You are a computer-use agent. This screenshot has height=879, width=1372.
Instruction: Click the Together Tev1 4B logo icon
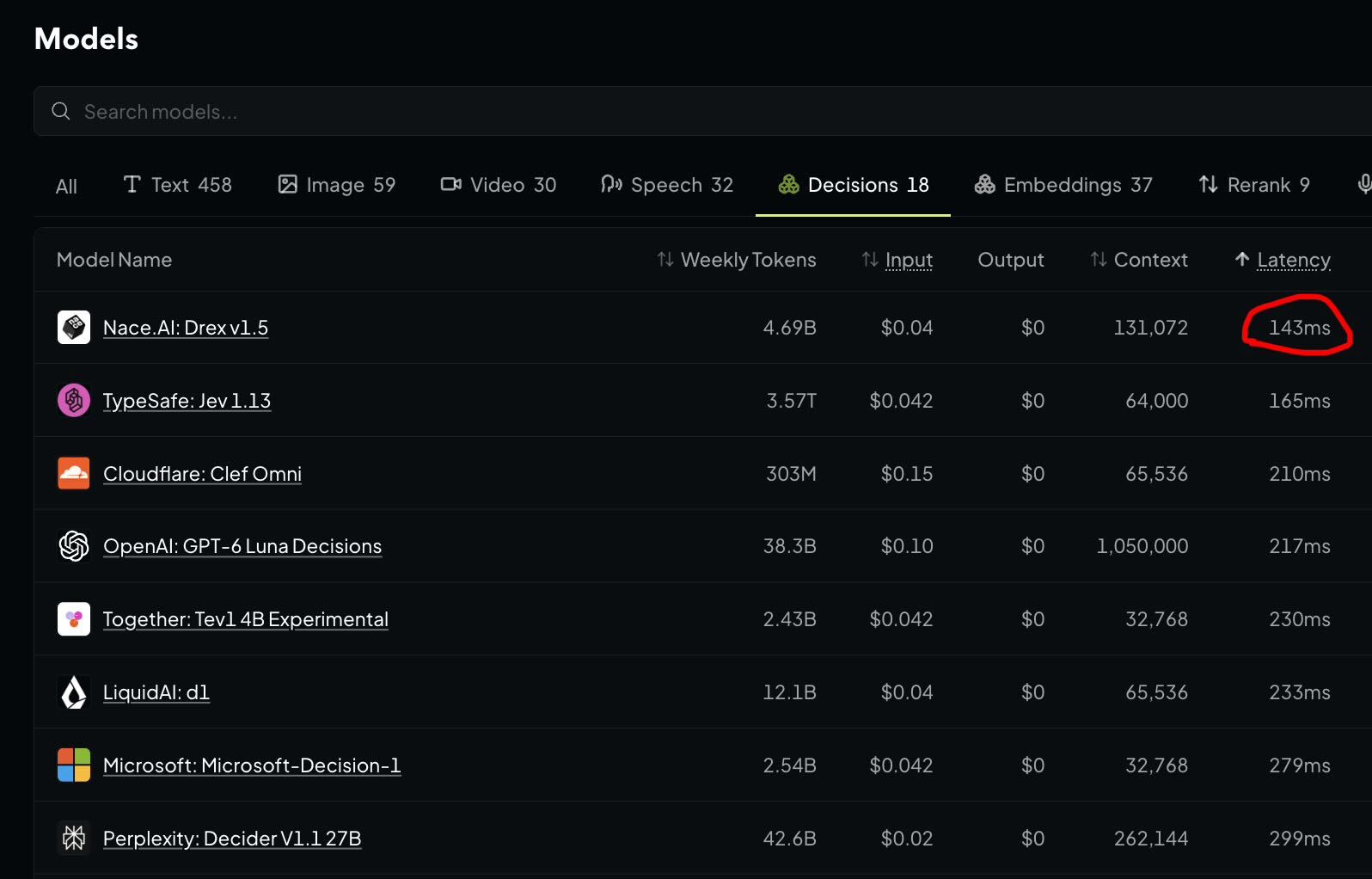pos(74,619)
